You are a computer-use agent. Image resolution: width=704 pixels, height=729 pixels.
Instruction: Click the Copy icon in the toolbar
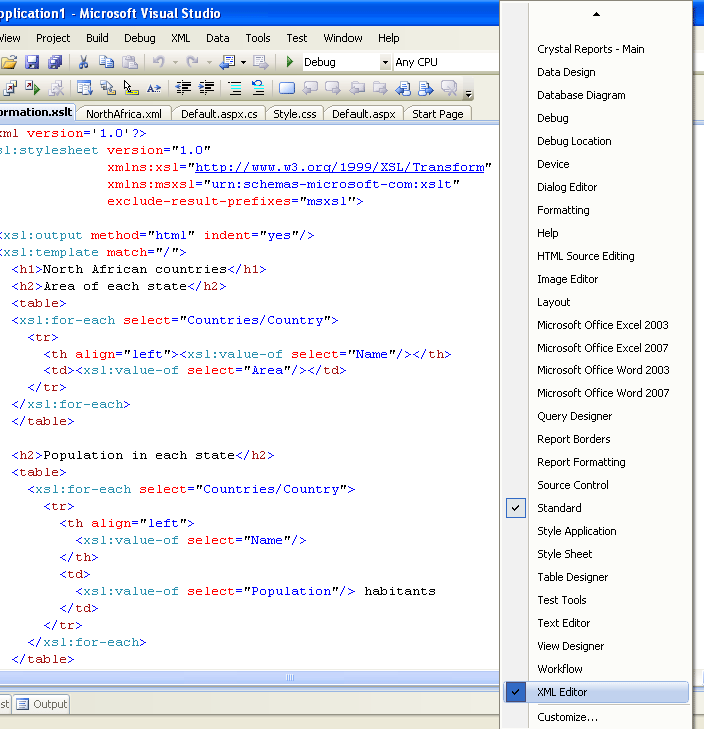coord(107,62)
